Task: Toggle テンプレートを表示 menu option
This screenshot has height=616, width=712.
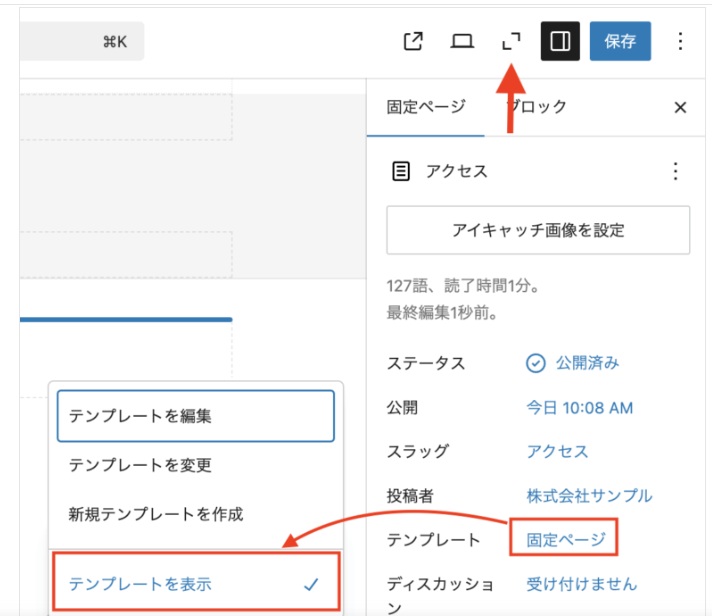Action: pyautogui.click(x=196, y=583)
